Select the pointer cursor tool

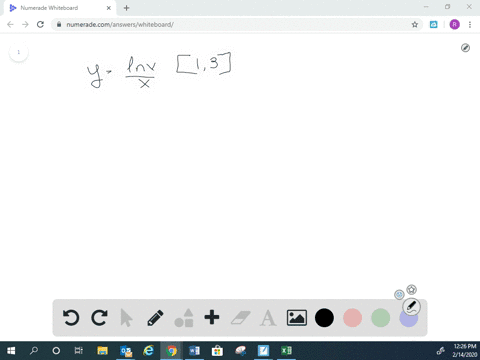coord(126,318)
